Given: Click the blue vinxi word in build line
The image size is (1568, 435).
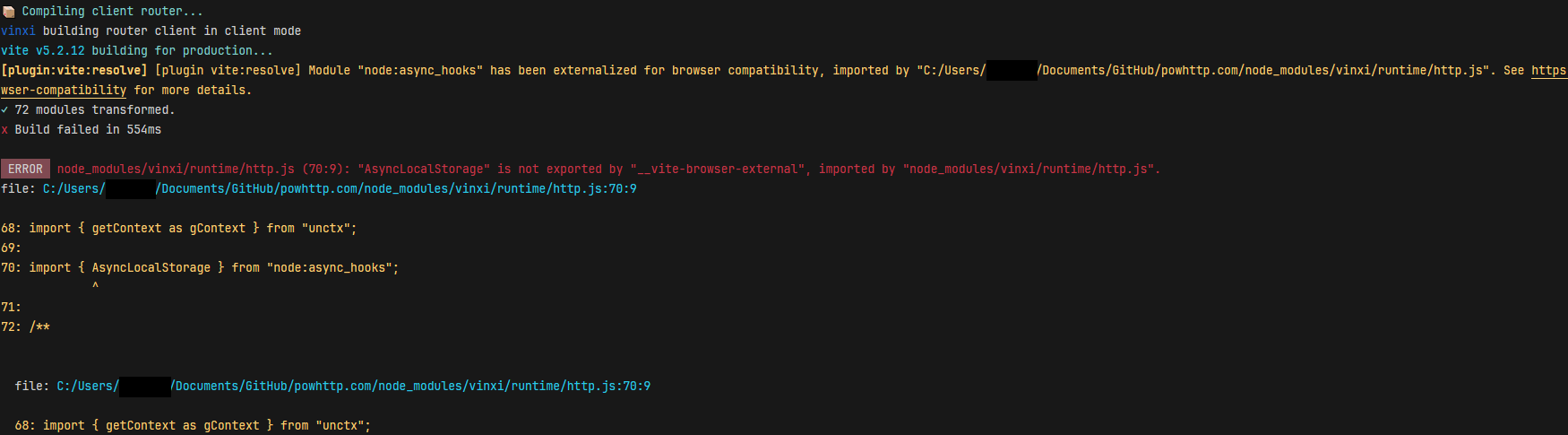Looking at the screenshot, I should coord(18,31).
